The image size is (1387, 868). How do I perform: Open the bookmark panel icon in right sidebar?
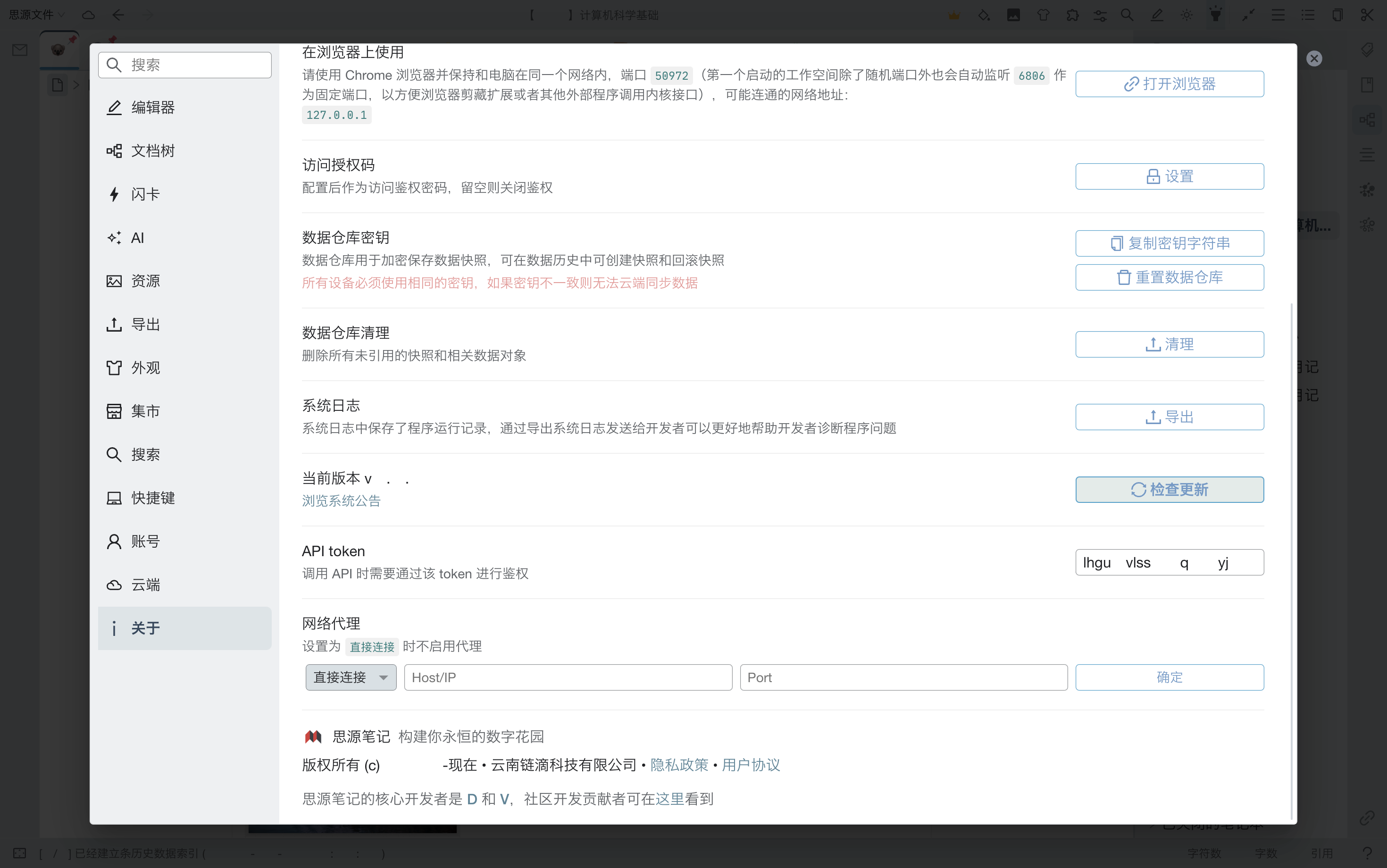tap(1368, 84)
